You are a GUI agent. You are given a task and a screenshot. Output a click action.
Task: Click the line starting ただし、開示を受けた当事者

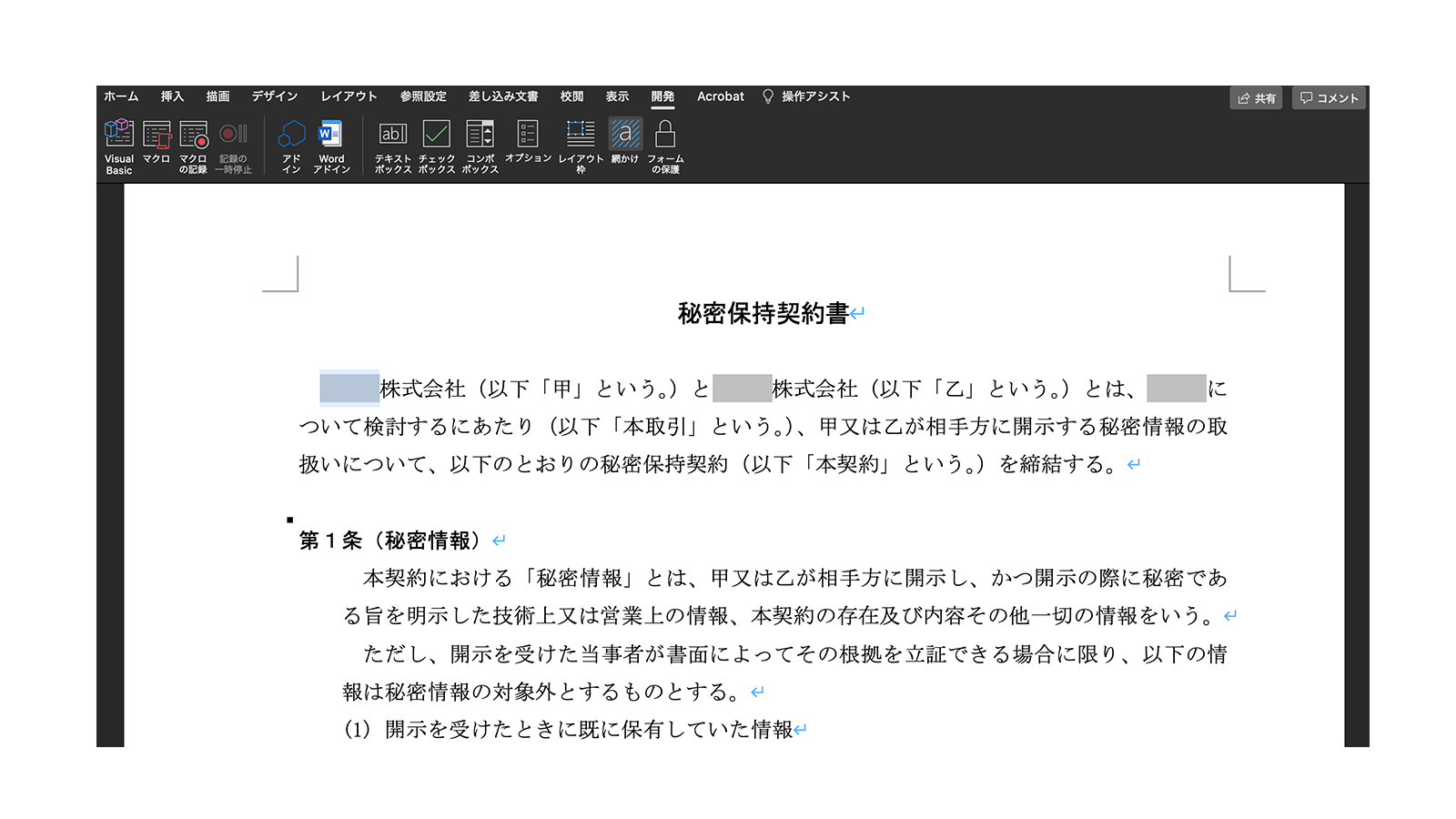pos(795,654)
